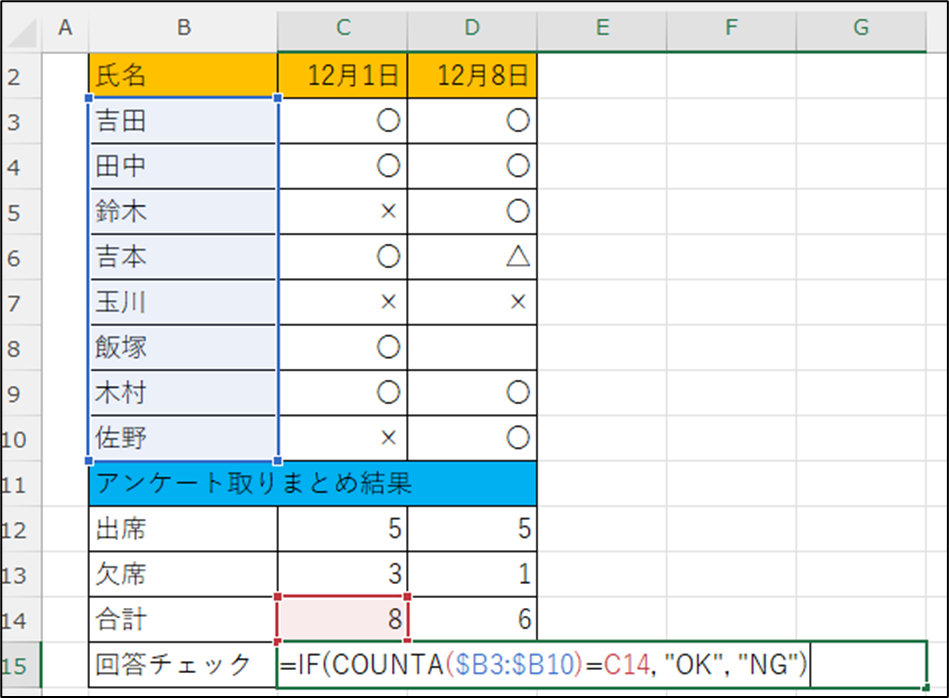Select column C header
Viewport: 949px width, 698px height.
[x=343, y=27]
